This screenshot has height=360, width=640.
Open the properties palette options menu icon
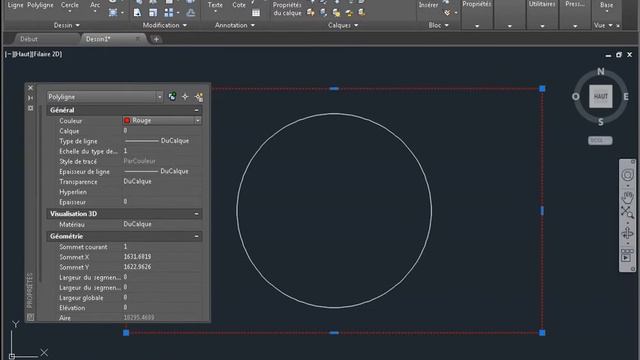point(31,108)
